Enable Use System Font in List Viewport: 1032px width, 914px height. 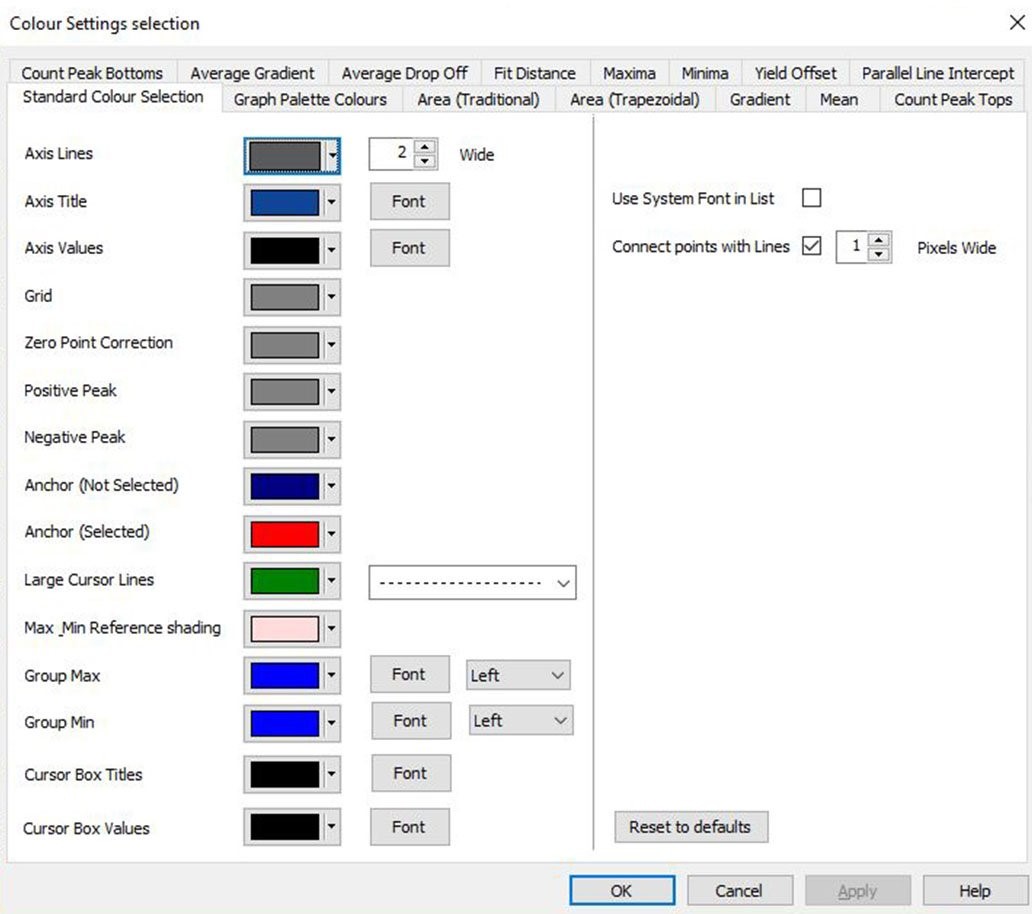click(x=812, y=198)
